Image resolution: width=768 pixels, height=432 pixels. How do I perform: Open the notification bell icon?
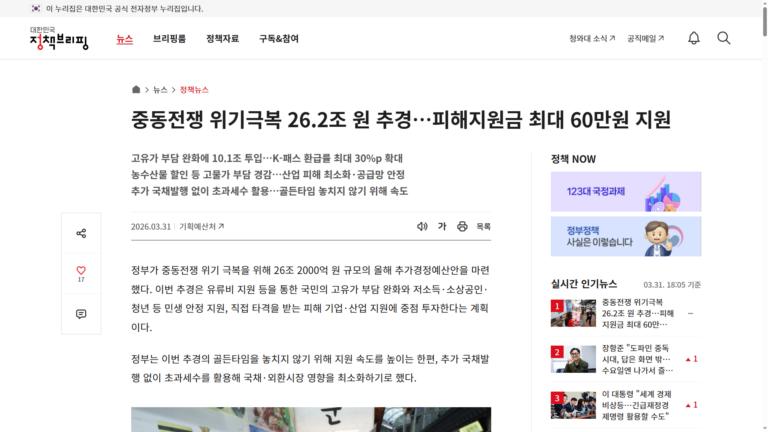694,38
